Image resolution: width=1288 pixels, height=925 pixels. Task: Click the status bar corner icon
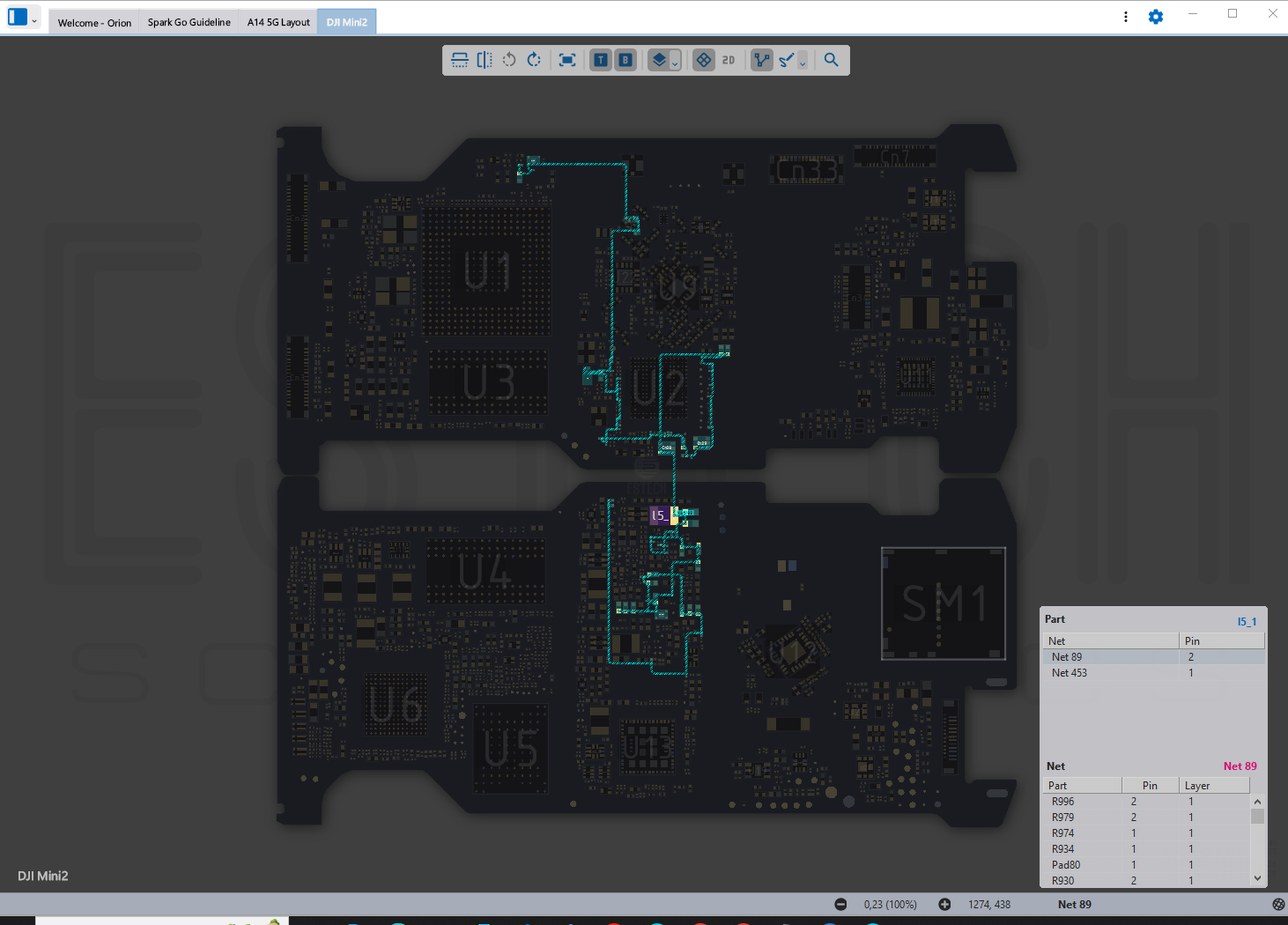click(x=1278, y=905)
